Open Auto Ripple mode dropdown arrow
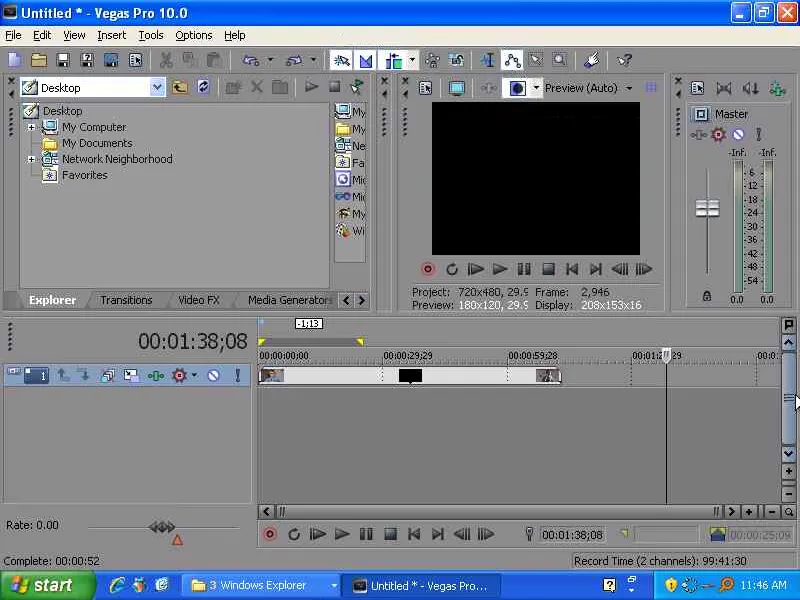The image size is (800, 600). (412, 60)
